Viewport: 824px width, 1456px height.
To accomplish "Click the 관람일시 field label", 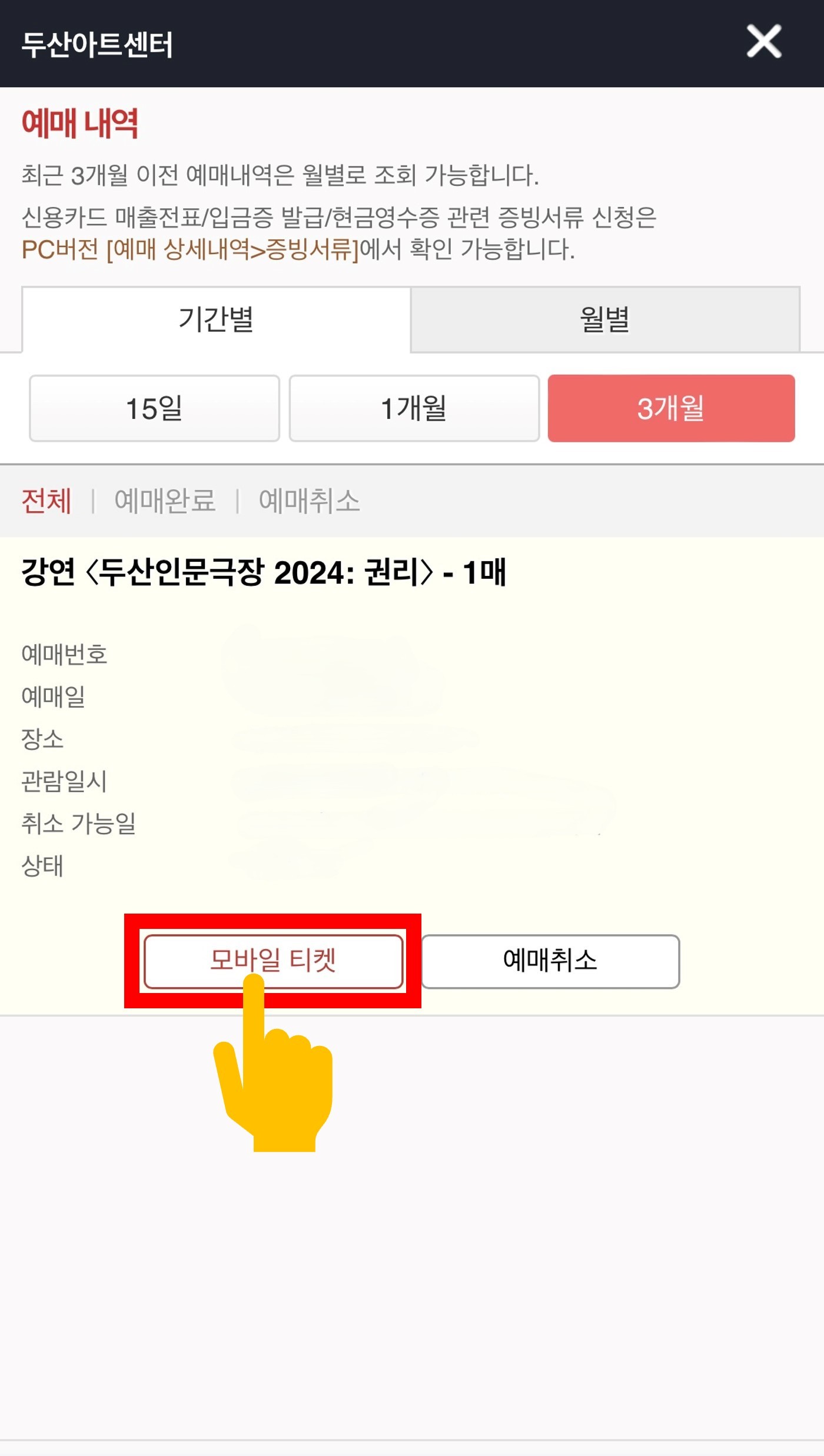I will coord(64,781).
